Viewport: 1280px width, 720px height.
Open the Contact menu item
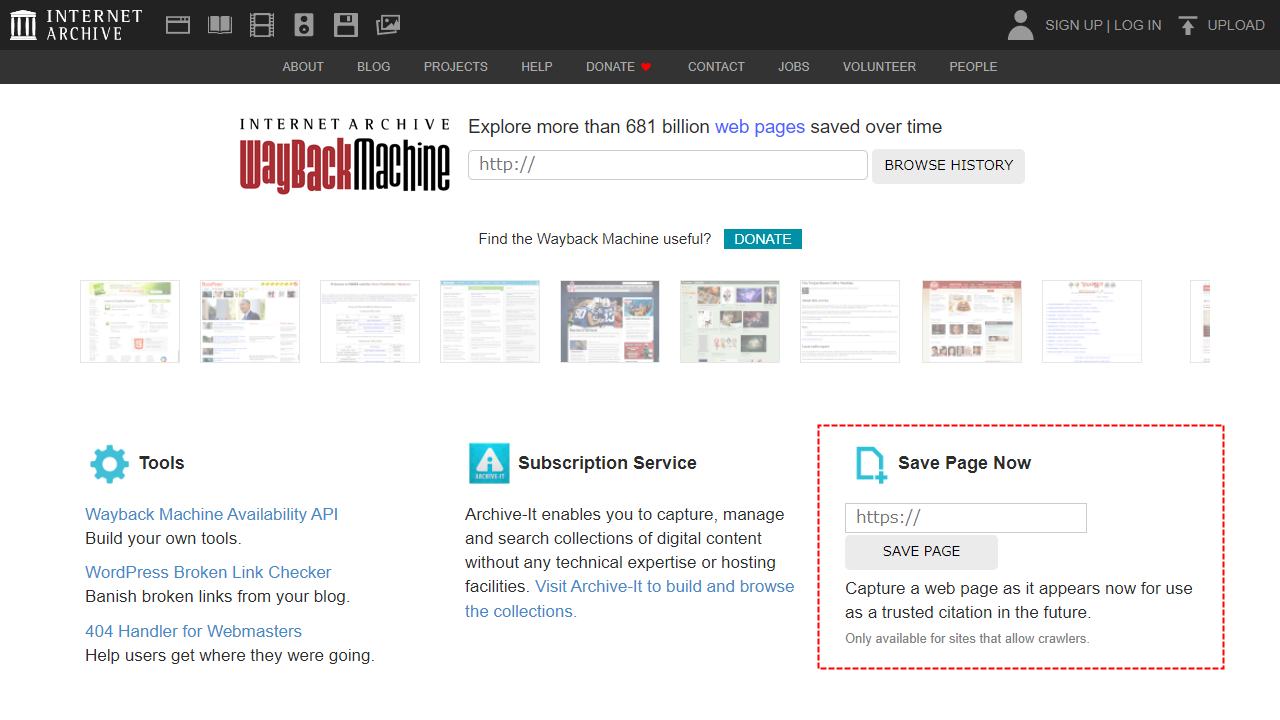coord(716,67)
